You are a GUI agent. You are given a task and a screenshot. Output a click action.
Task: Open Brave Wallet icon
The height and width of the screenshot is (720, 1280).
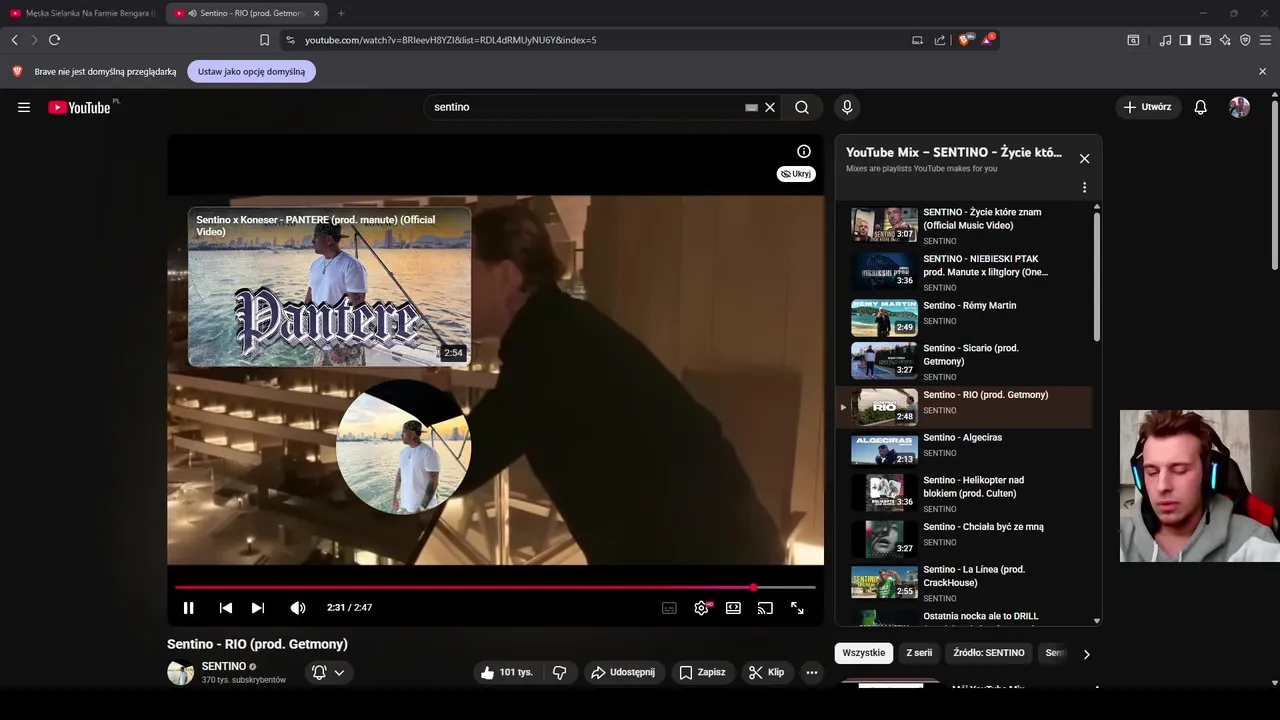coord(1205,40)
